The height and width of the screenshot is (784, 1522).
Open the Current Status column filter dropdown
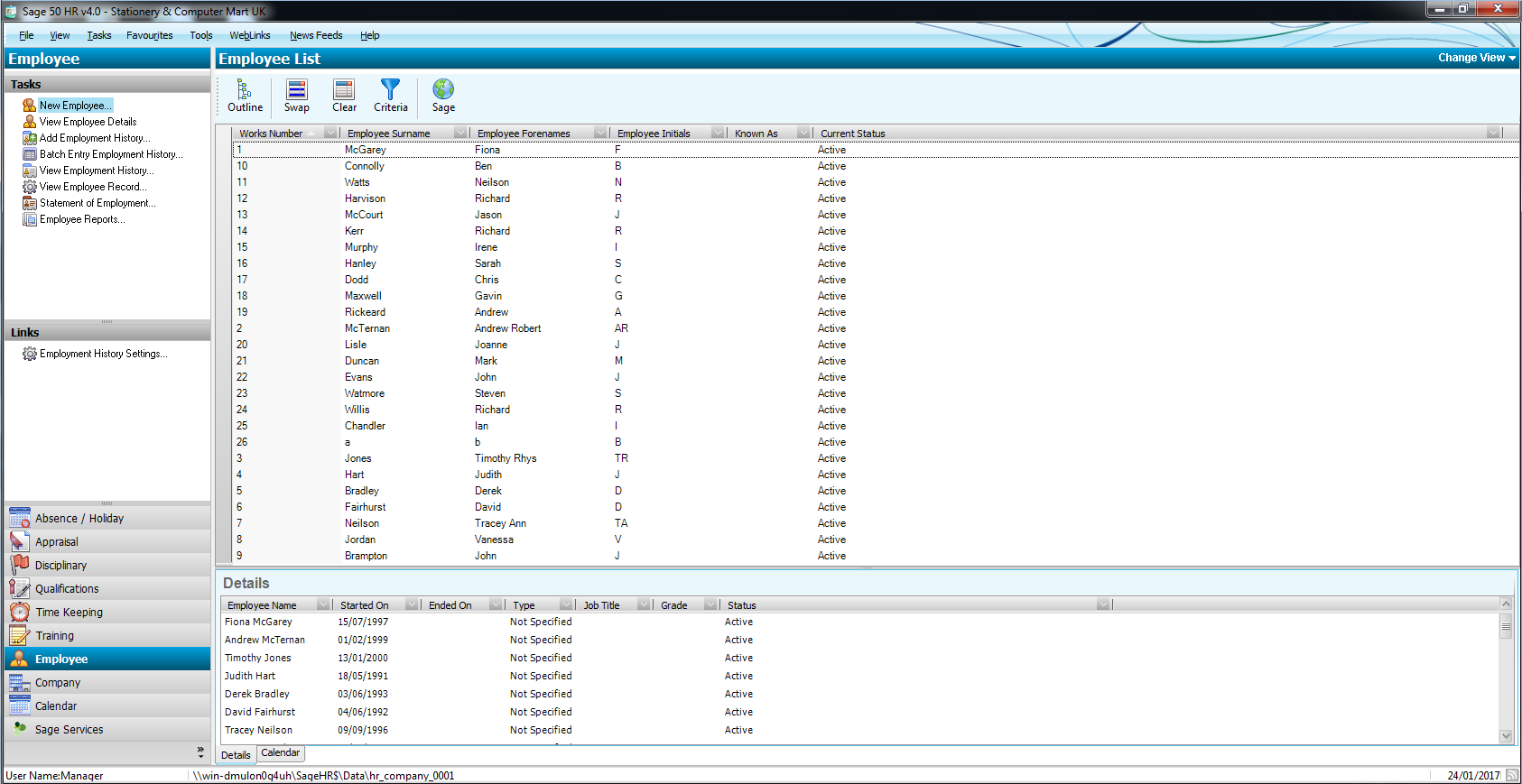1493,134
